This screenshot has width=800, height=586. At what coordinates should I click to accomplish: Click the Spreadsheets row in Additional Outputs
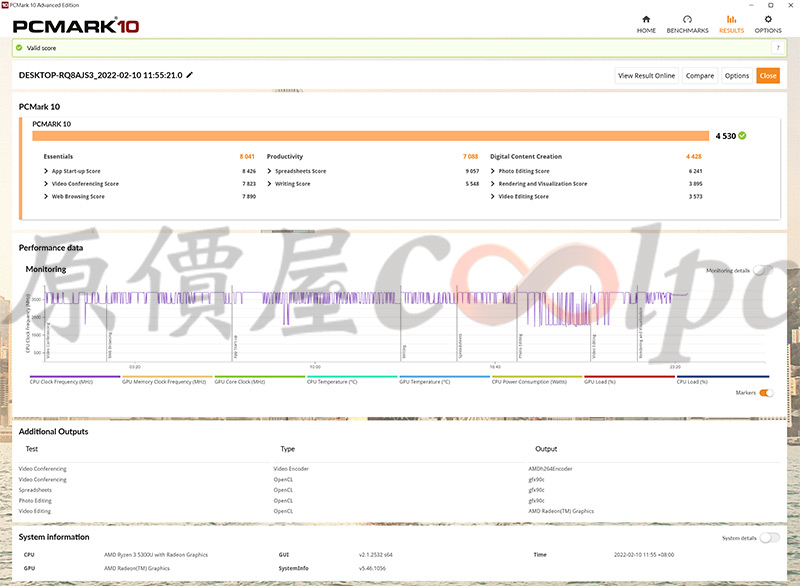(35, 490)
